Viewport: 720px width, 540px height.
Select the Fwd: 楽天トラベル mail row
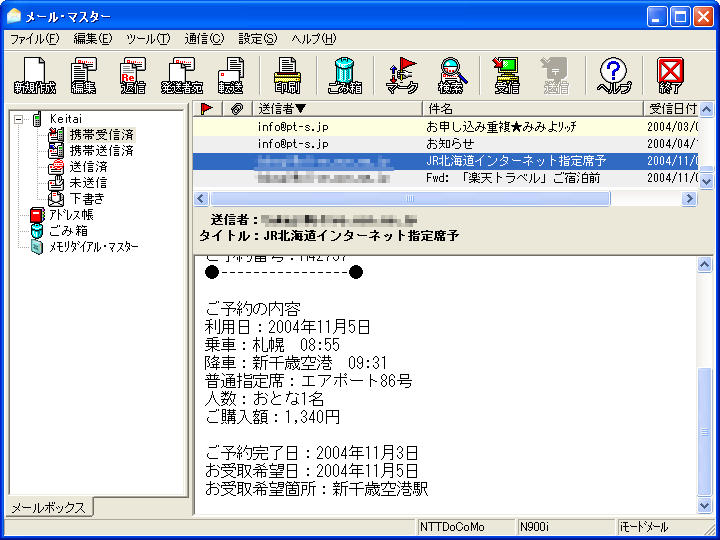pos(445,178)
